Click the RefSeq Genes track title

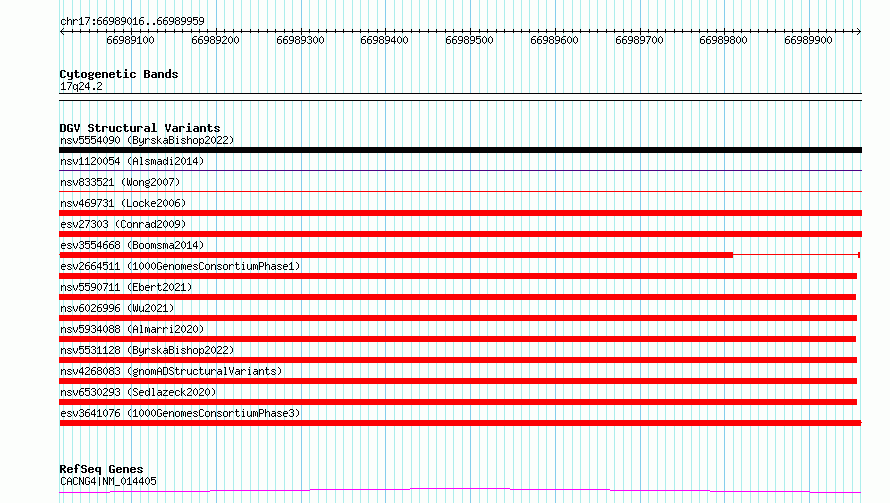(101, 470)
